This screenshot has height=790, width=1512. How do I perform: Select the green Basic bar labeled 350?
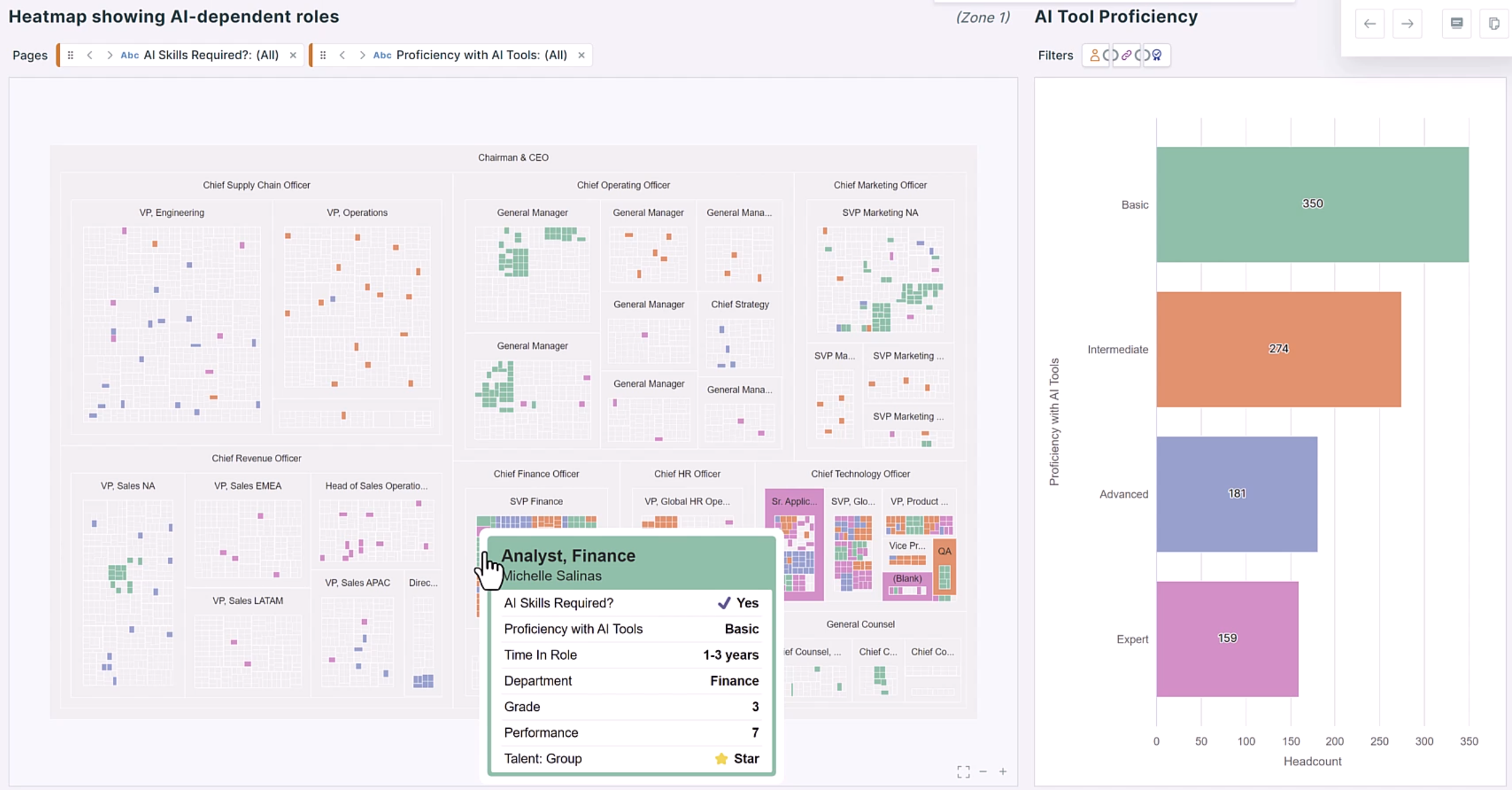pyautogui.click(x=1312, y=204)
